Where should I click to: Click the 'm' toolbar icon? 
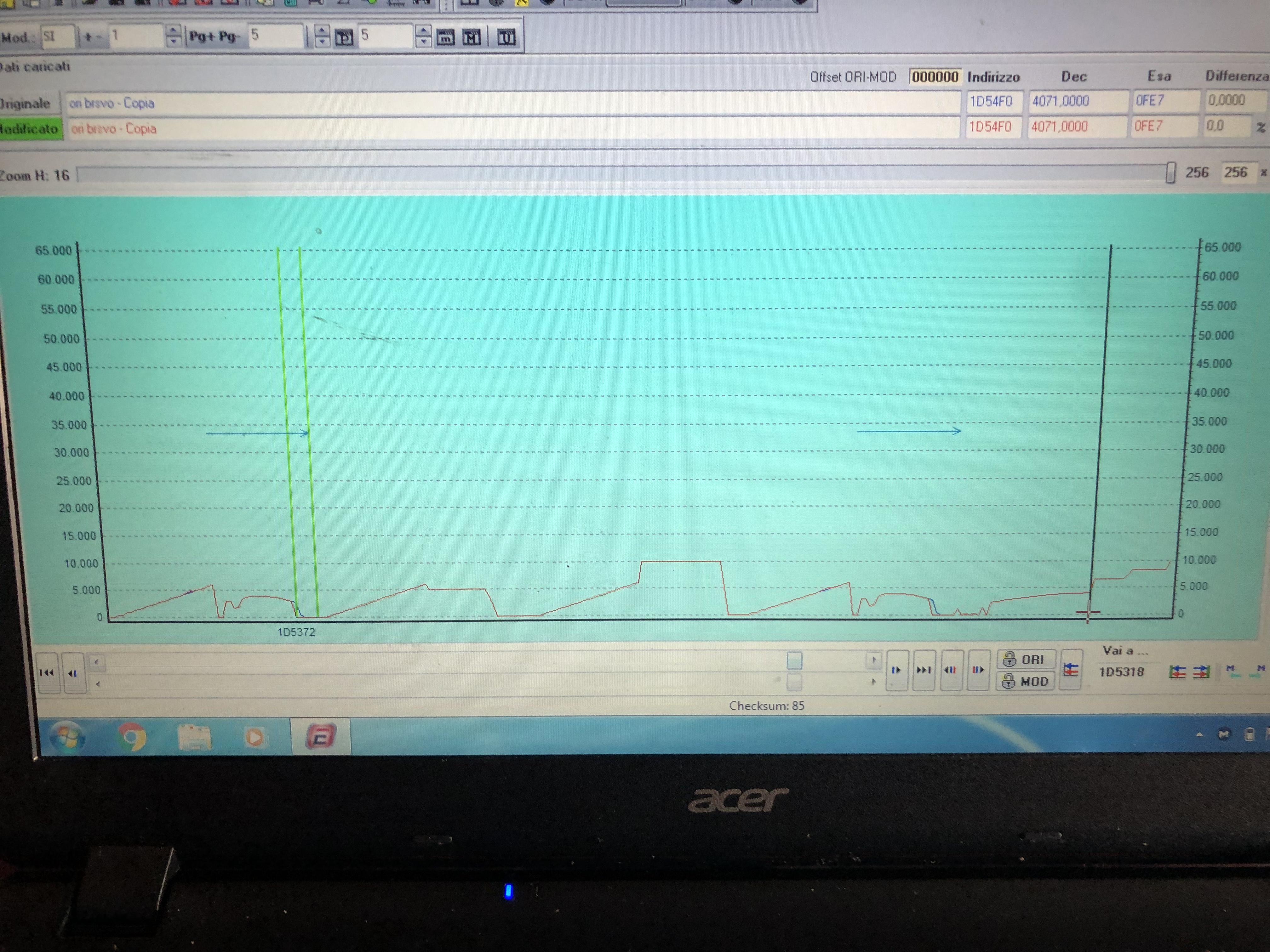click(445, 38)
